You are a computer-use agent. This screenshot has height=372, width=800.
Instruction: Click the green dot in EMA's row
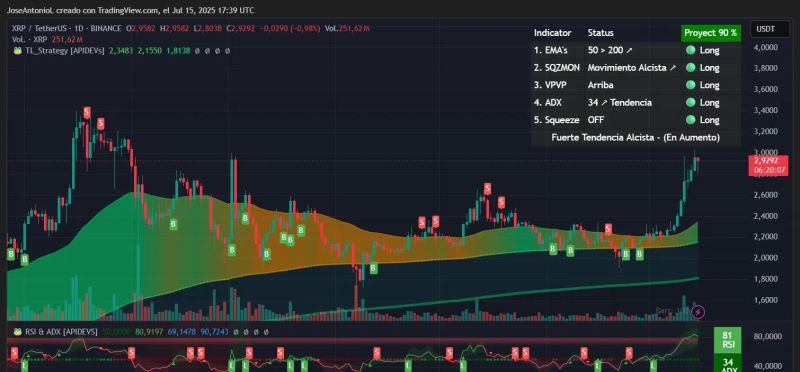[x=691, y=50]
